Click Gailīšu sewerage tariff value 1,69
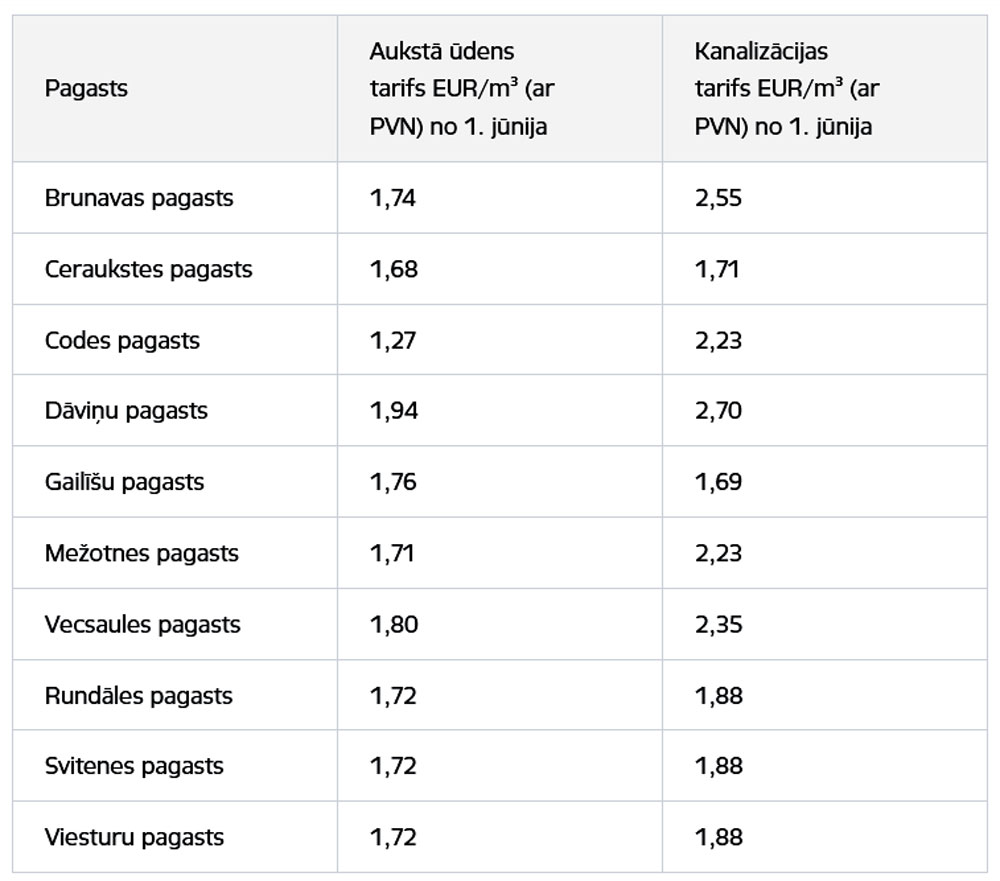The height and width of the screenshot is (881, 1000). click(x=718, y=482)
